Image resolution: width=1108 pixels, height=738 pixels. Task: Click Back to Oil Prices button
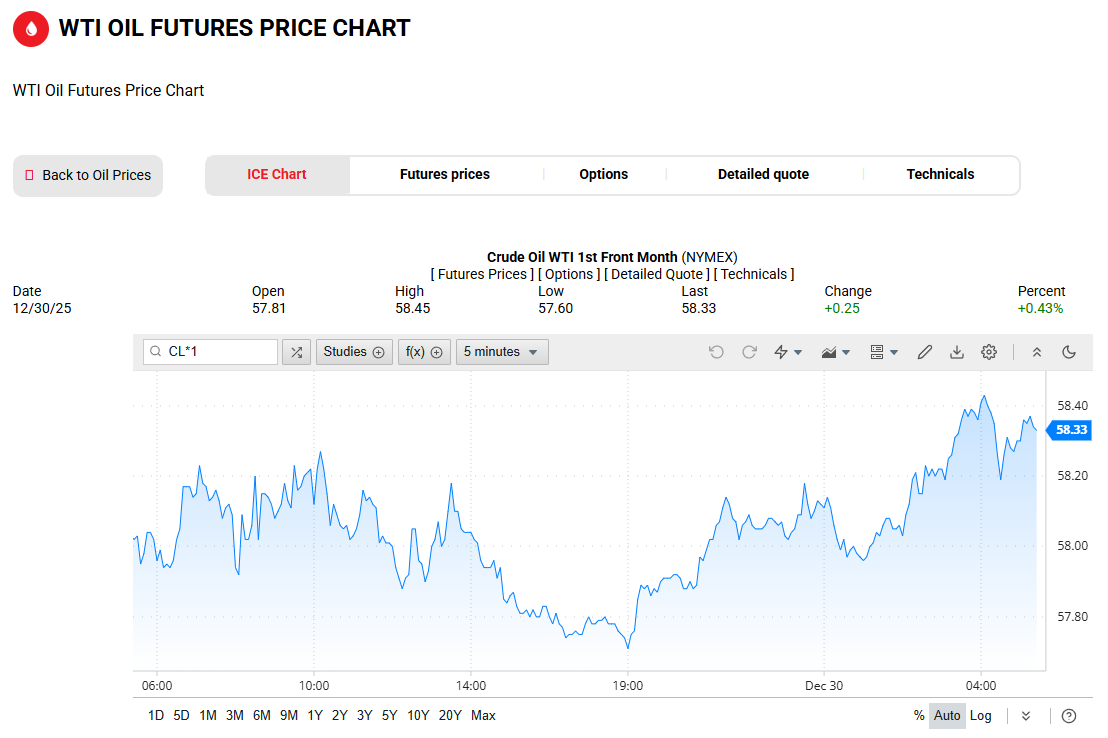point(88,175)
